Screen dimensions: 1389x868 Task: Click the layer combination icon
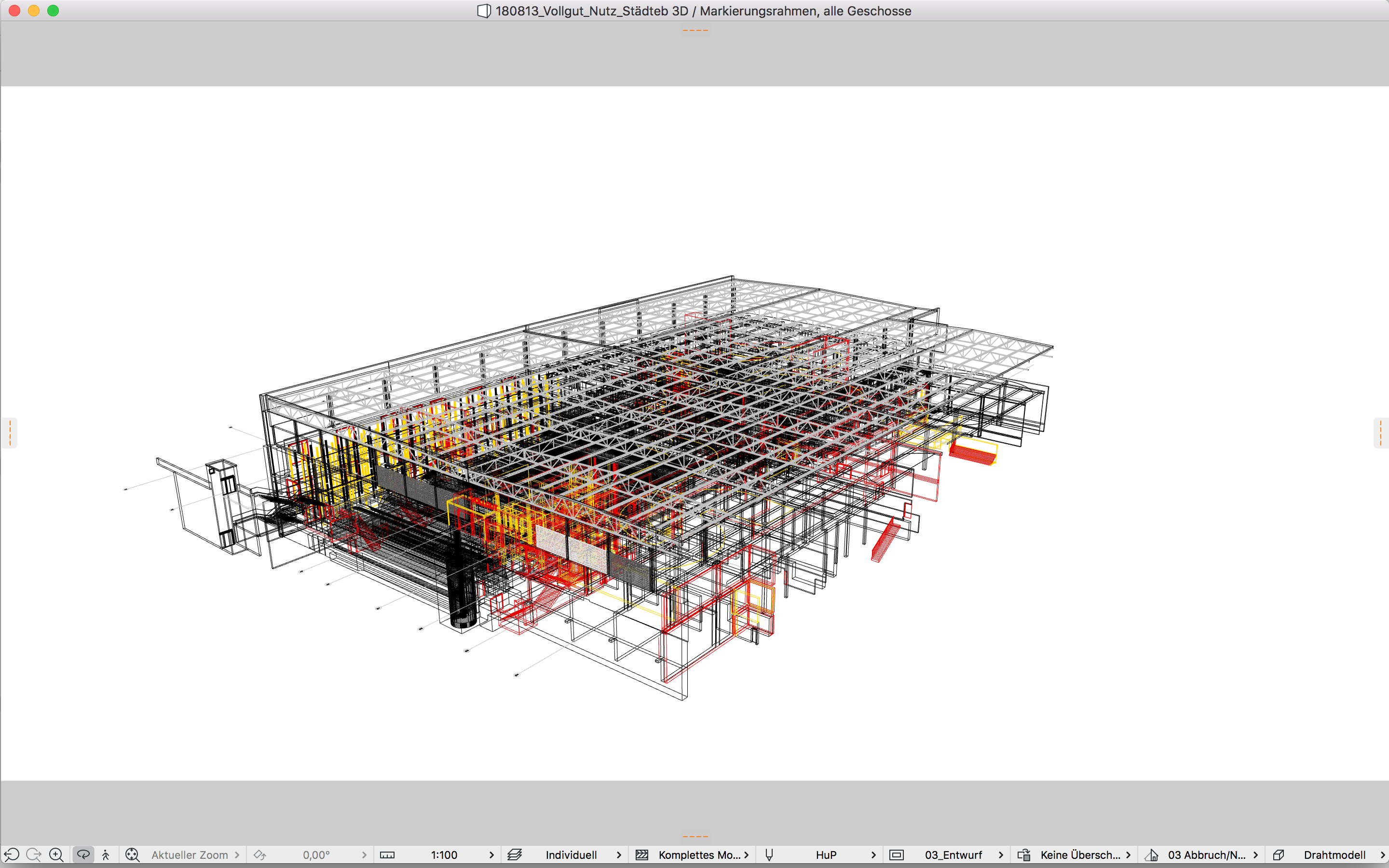tap(515, 855)
